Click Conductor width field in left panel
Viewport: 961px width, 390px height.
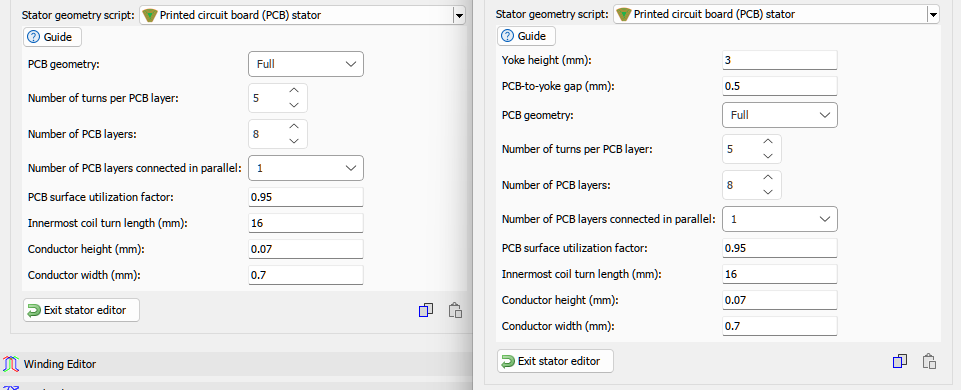[306, 275]
